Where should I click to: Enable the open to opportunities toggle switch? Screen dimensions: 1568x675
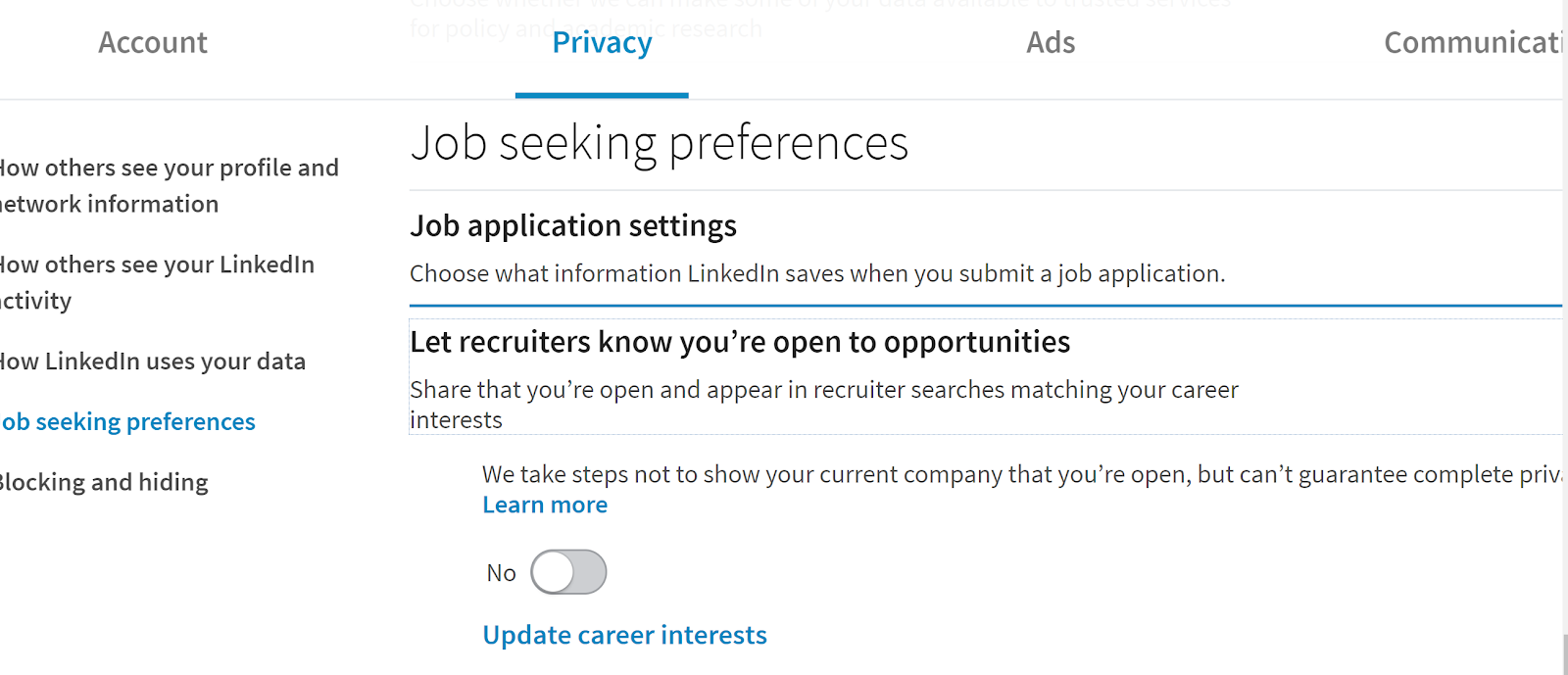[x=568, y=572]
